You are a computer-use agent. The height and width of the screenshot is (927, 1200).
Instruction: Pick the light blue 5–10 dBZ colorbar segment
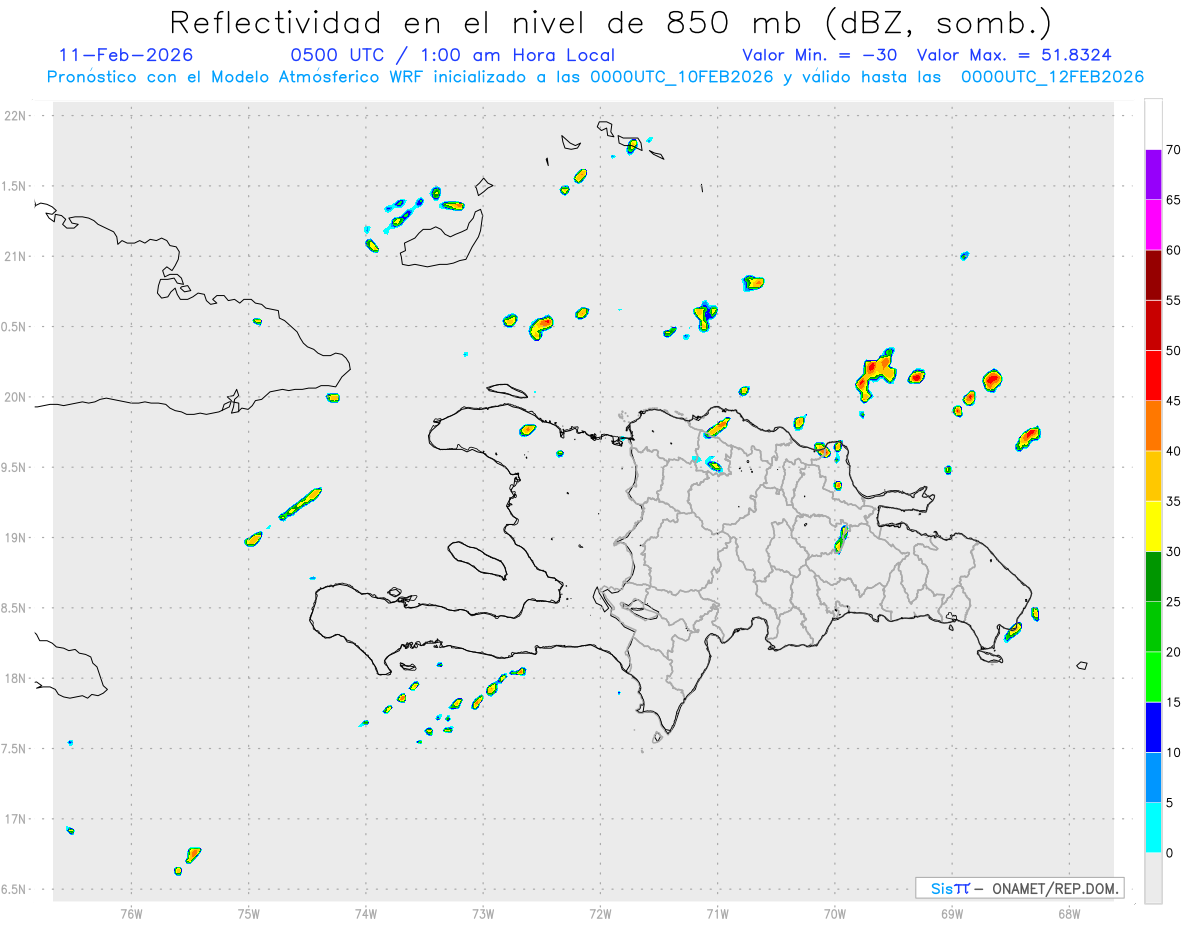1153,778
